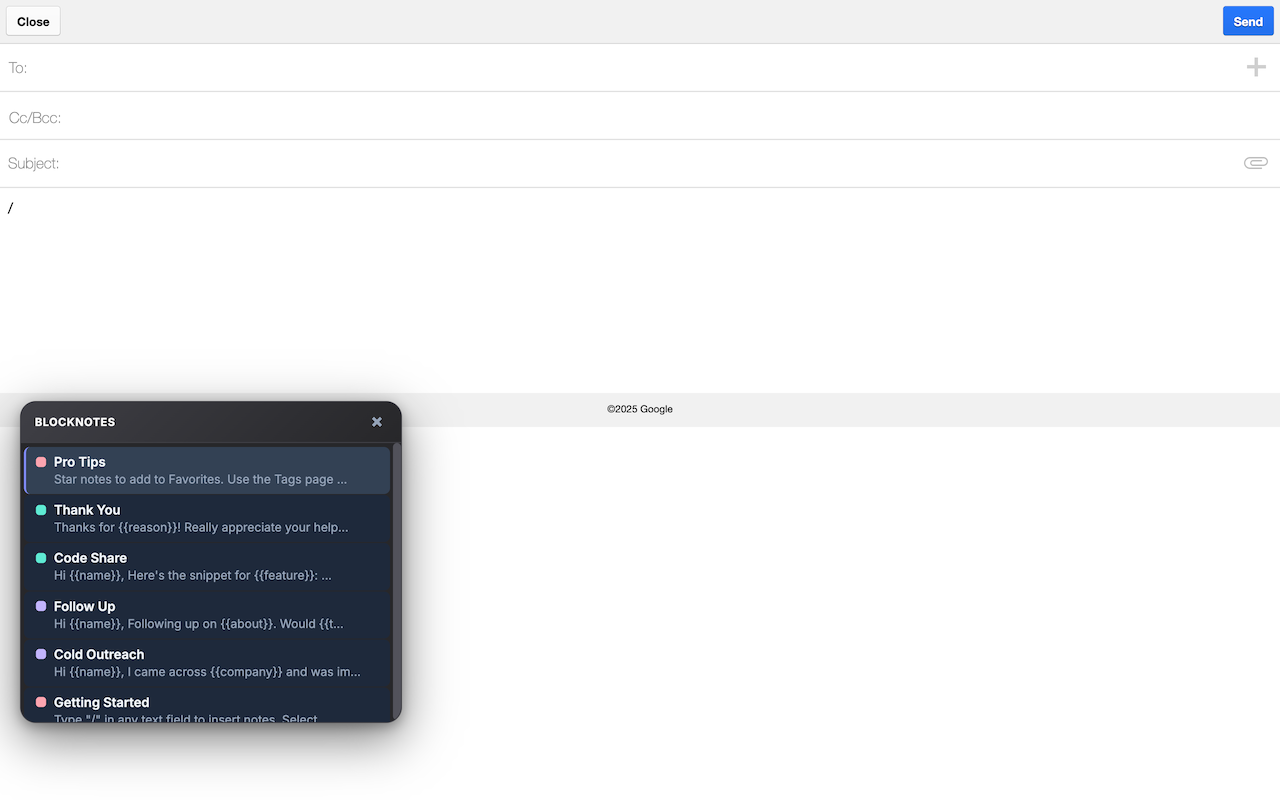Click the teal dot beside Code Share
Viewport: 1280px width, 800px height.
coord(40,558)
